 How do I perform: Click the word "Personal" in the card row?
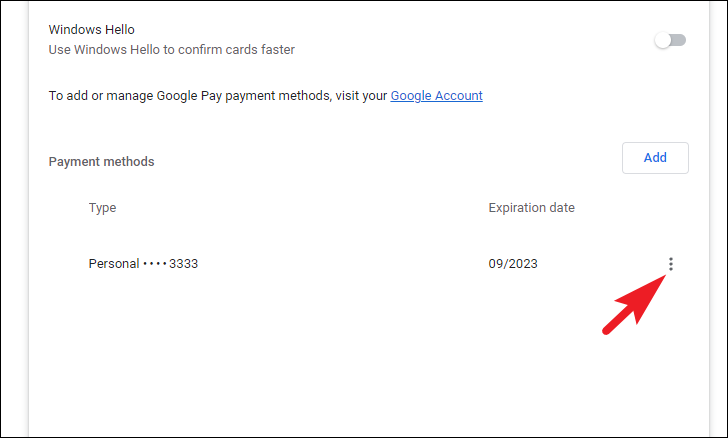point(113,264)
